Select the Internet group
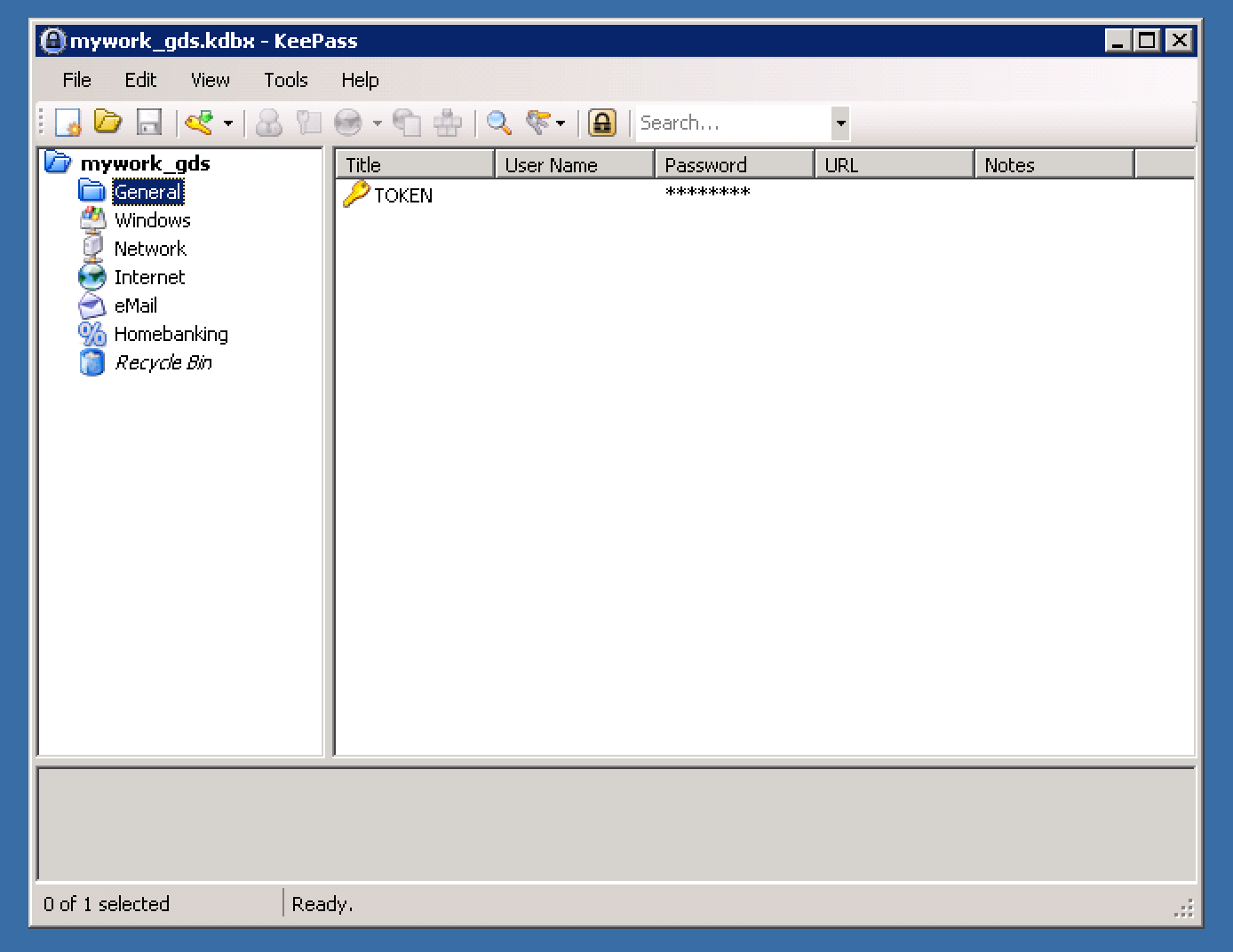The height and width of the screenshot is (952, 1233). pos(149,277)
